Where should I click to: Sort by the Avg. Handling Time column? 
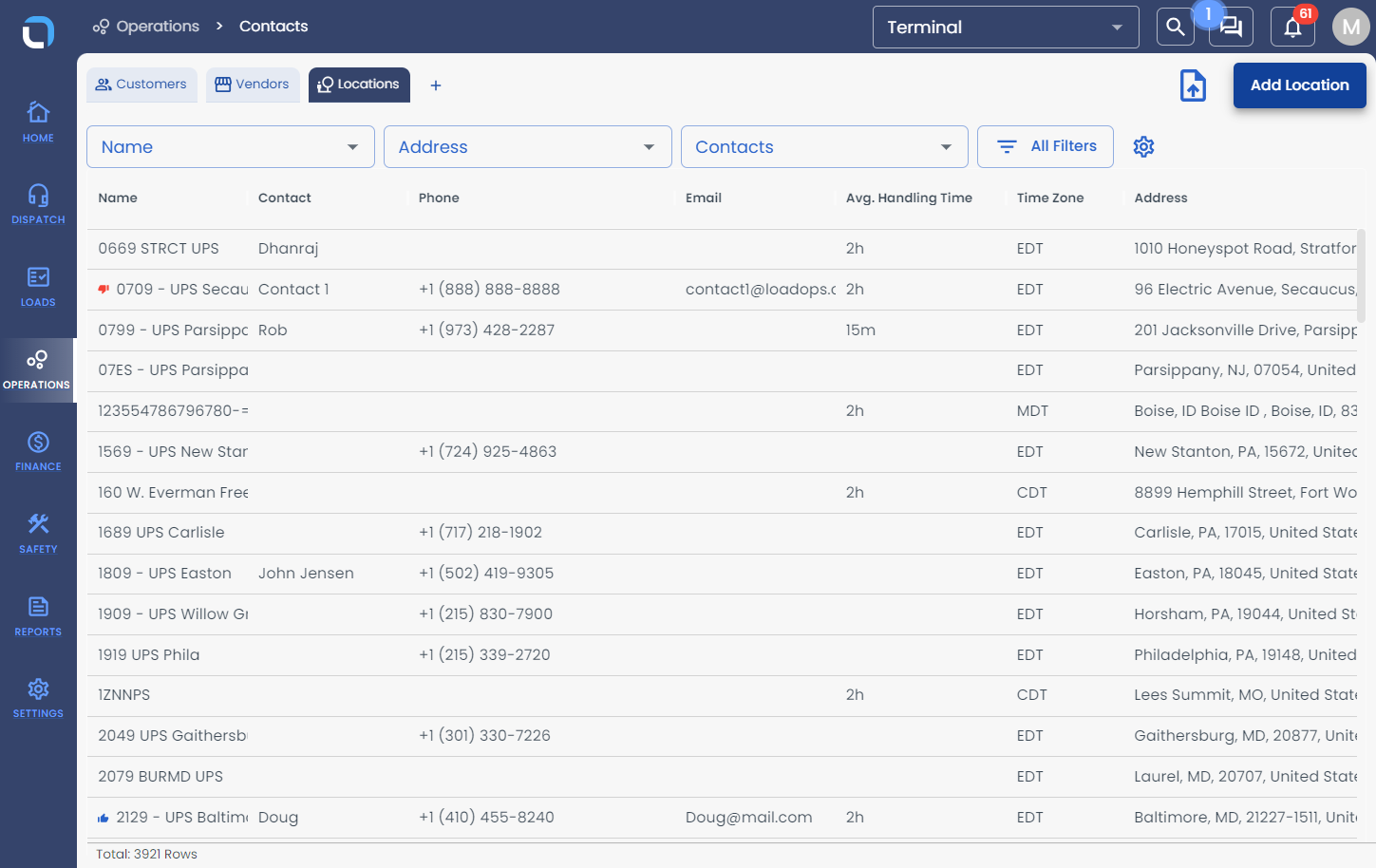click(909, 198)
